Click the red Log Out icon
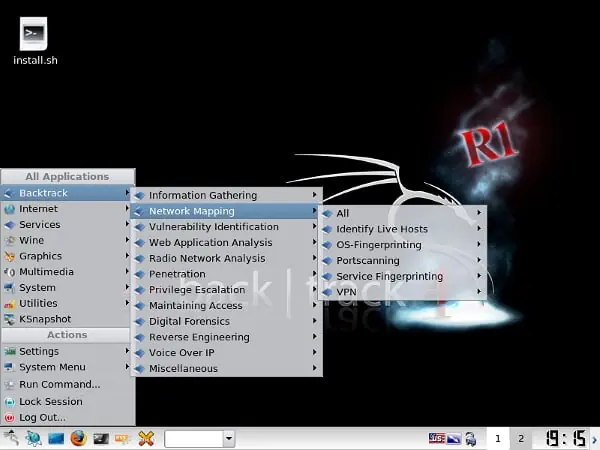 [x=10, y=418]
